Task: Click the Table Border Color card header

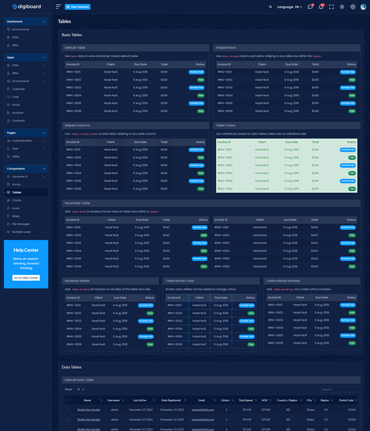Action: coord(211,281)
